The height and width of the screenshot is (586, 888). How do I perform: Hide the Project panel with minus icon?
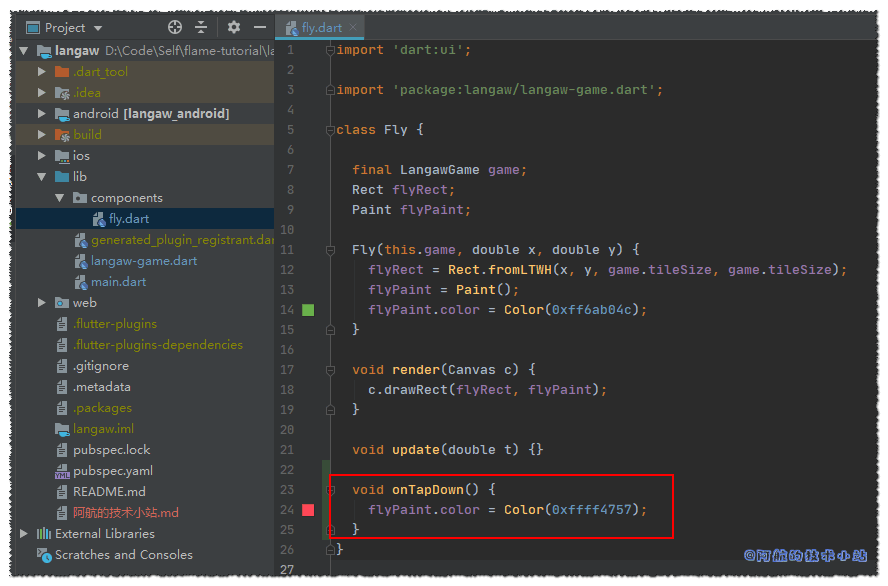260,28
